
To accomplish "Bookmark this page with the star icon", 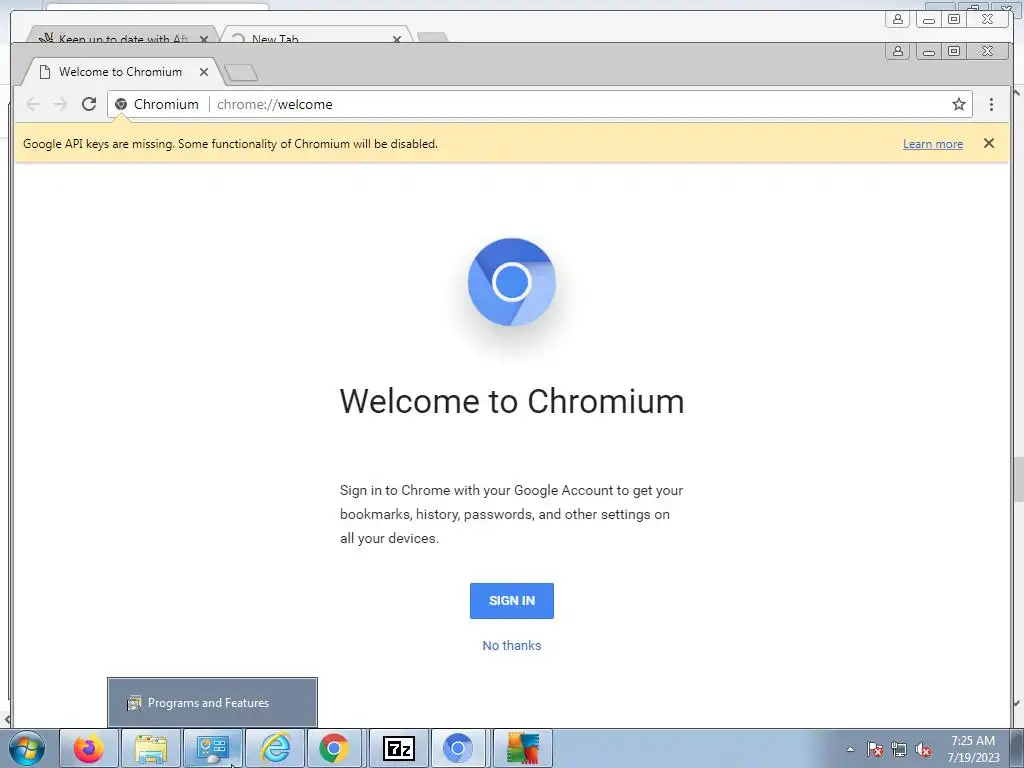I will pos(959,104).
